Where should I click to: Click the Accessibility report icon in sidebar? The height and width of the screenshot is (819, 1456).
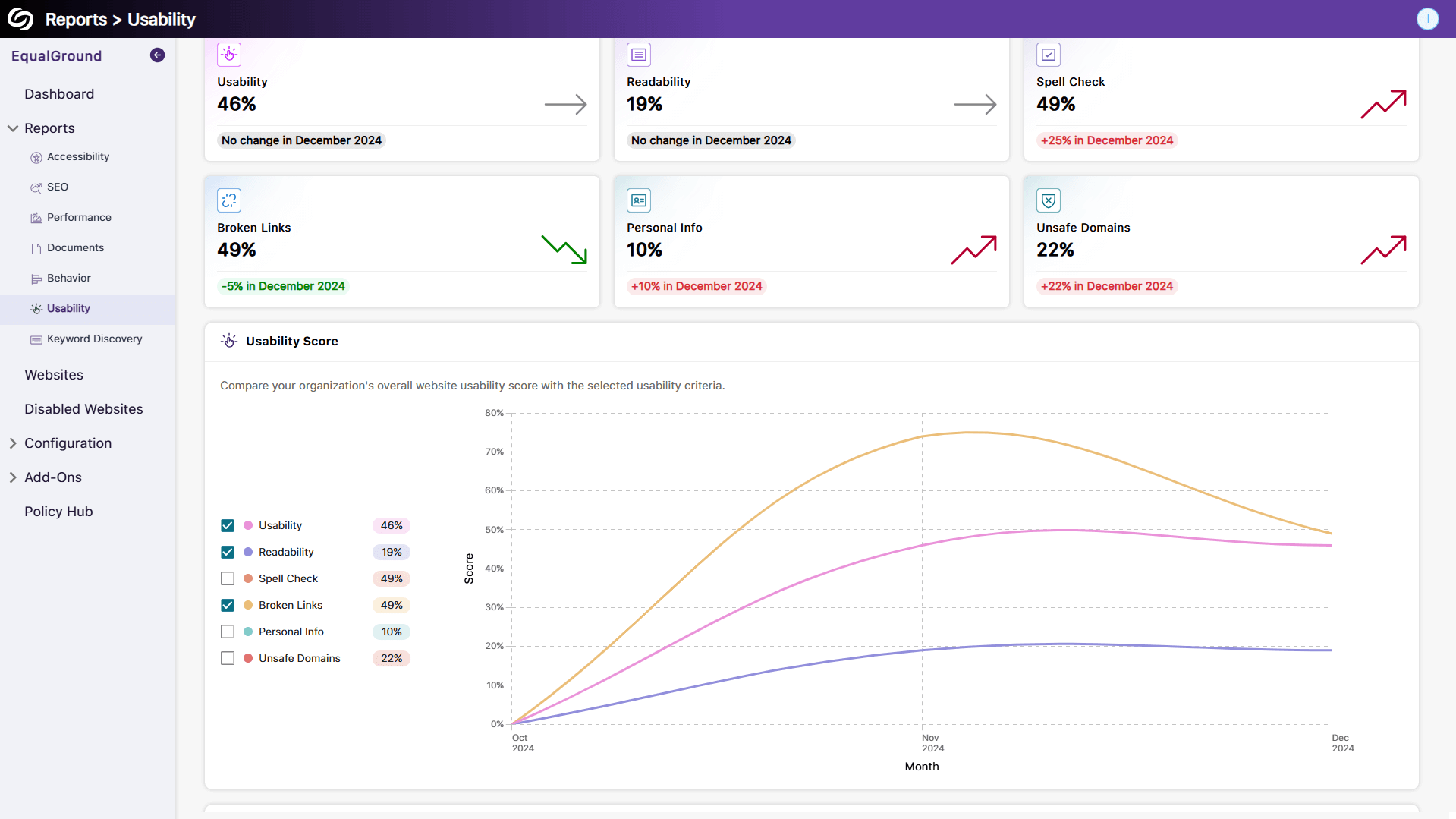pyautogui.click(x=36, y=157)
